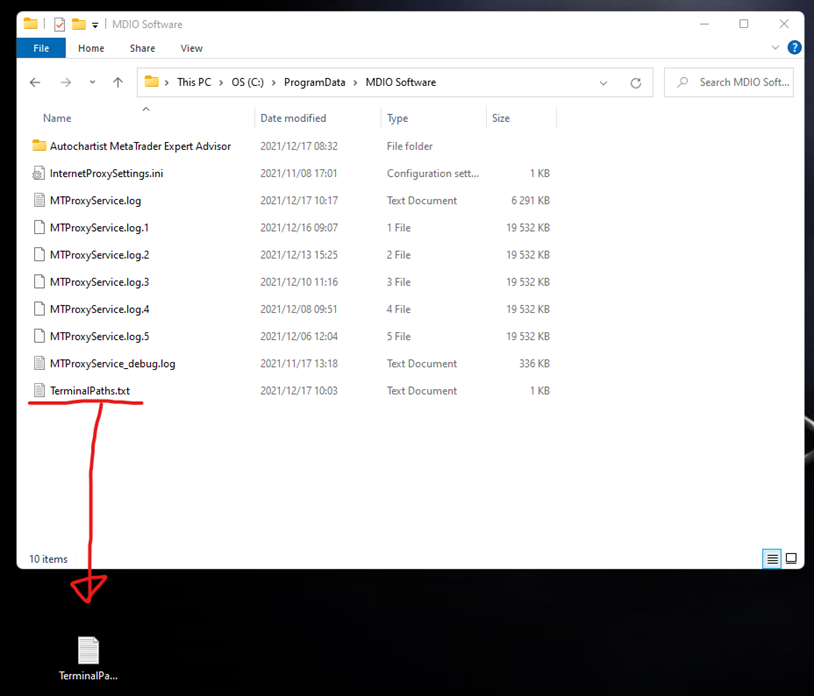Image resolution: width=814 pixels, height=696 pixels.
Task: Click This PC in address breadcrumb
Action: 194,82
